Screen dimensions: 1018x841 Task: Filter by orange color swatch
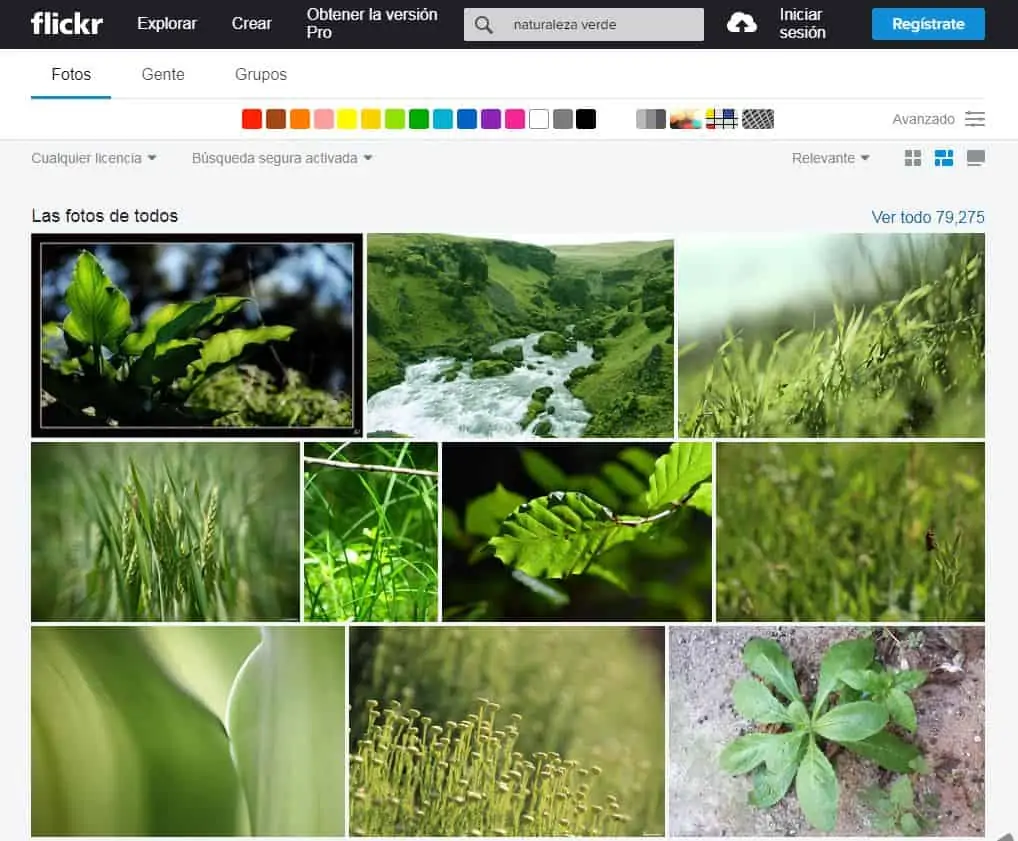coord(300,119)
